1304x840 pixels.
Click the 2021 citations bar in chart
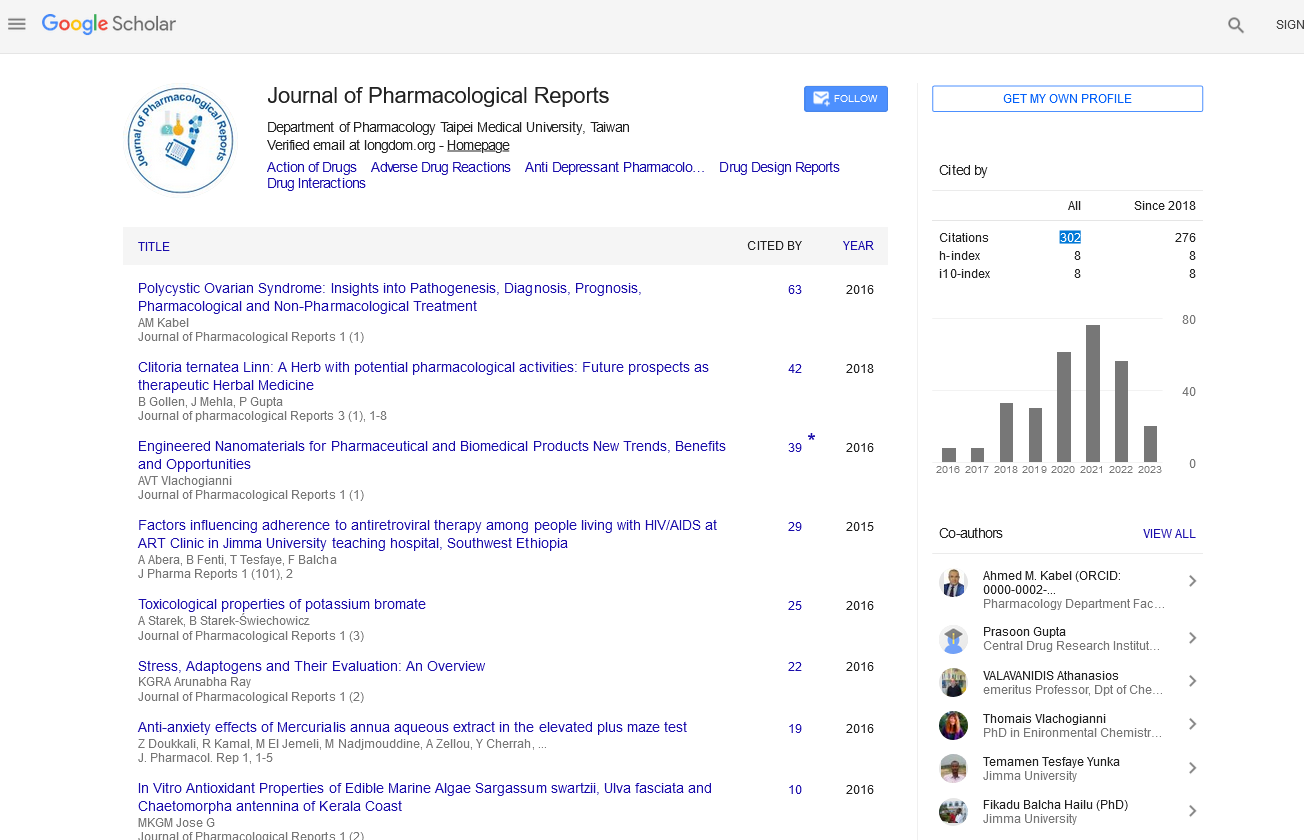[x=1093, y=393]
